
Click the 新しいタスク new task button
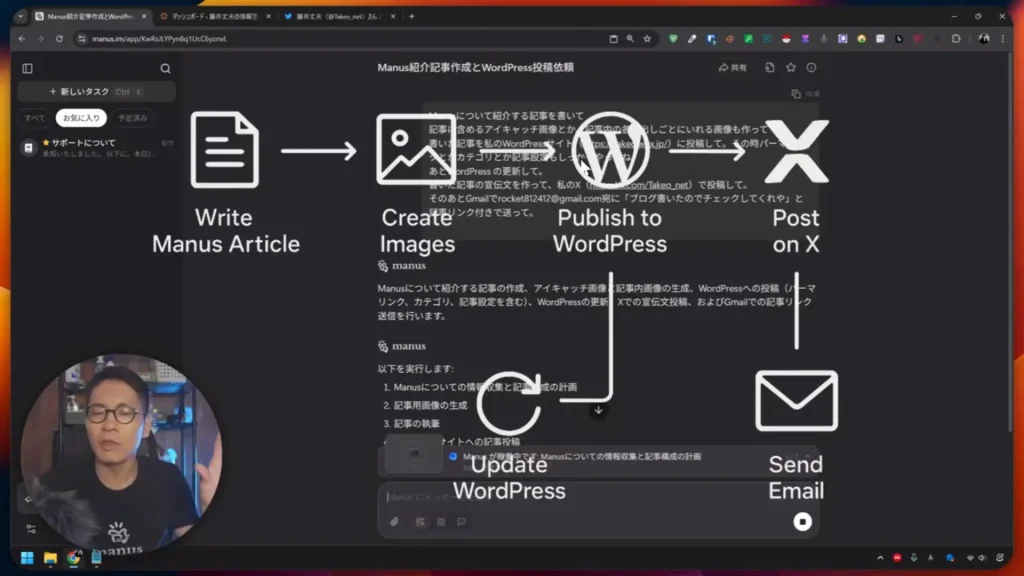point(97,92)
